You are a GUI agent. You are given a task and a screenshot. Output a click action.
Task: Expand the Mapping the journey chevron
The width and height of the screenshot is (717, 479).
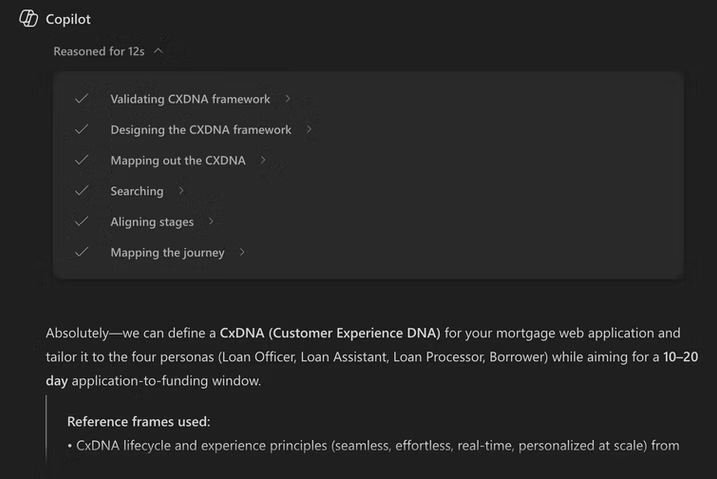coord(242,253)
